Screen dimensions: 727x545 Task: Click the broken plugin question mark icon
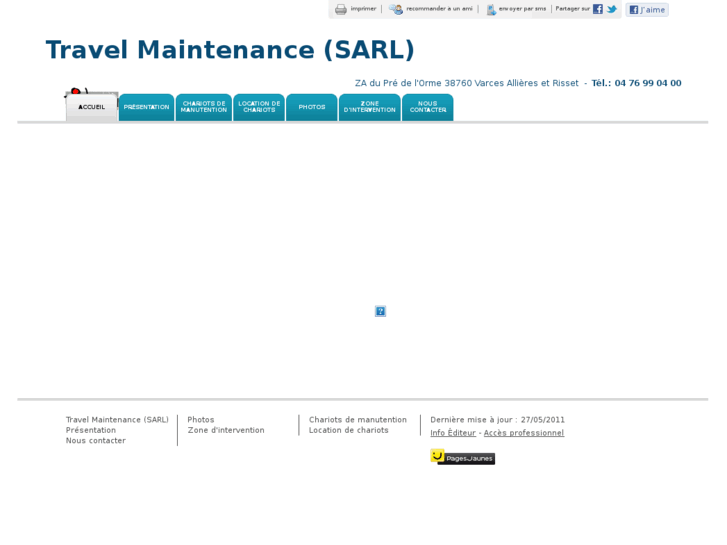point(380,311)
